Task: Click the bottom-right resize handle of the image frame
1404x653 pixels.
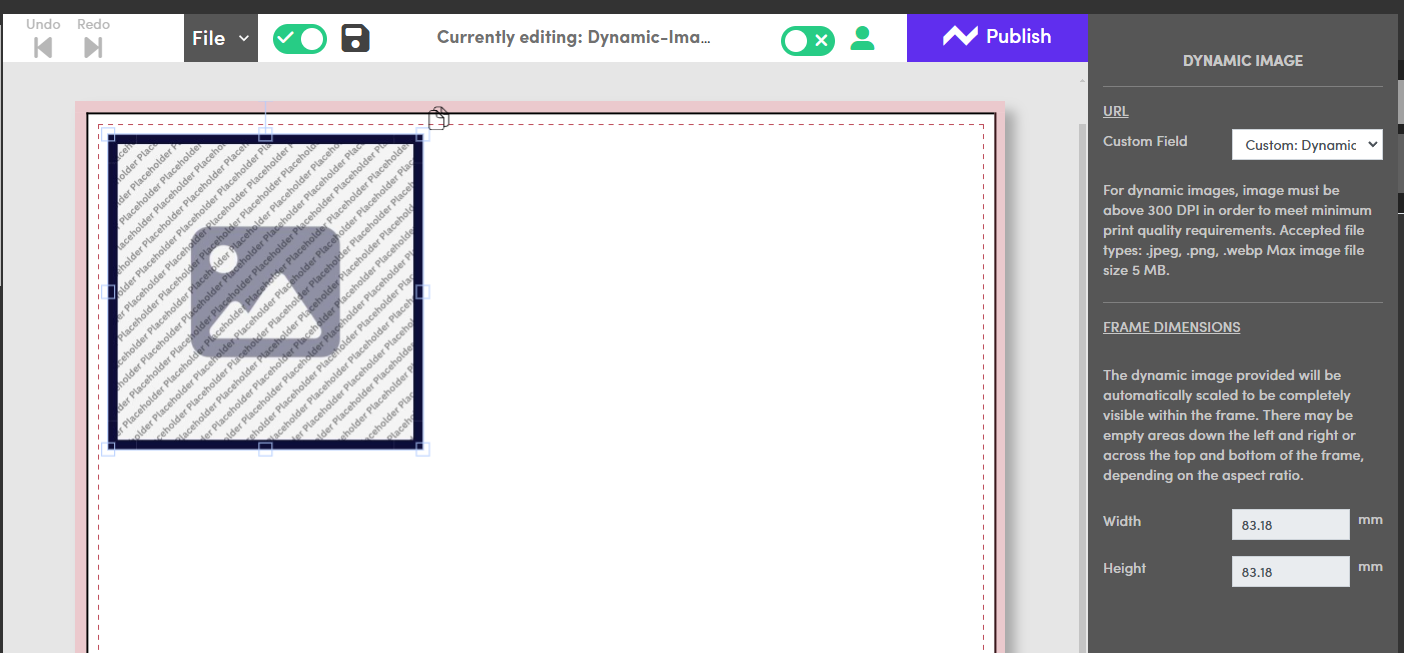Action: pos(422,449)
